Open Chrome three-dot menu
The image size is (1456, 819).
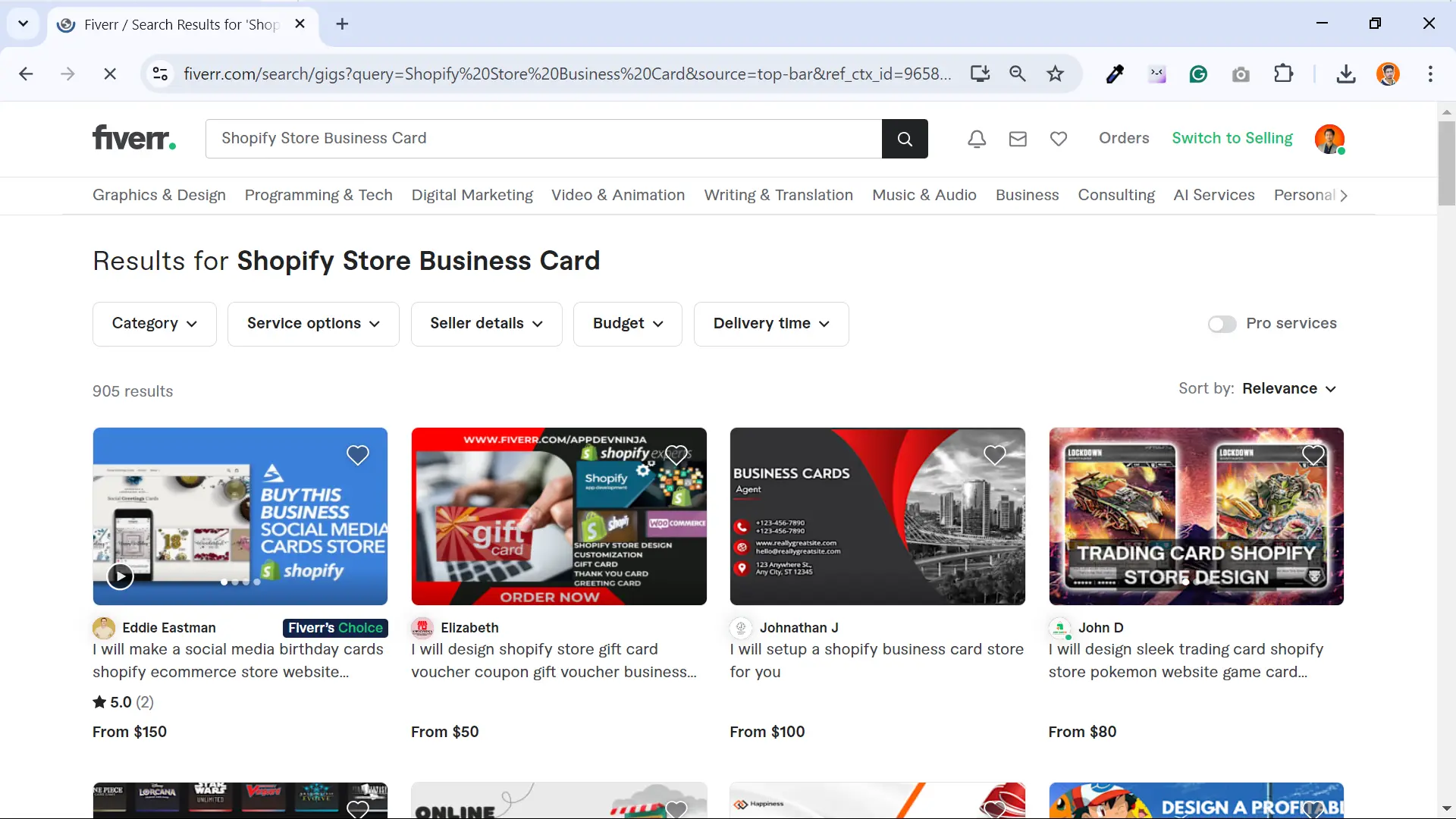click(1430, 74)
